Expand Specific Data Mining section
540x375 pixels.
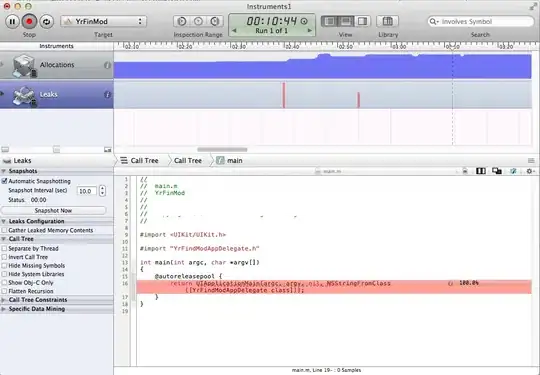(x=4, y=309)
